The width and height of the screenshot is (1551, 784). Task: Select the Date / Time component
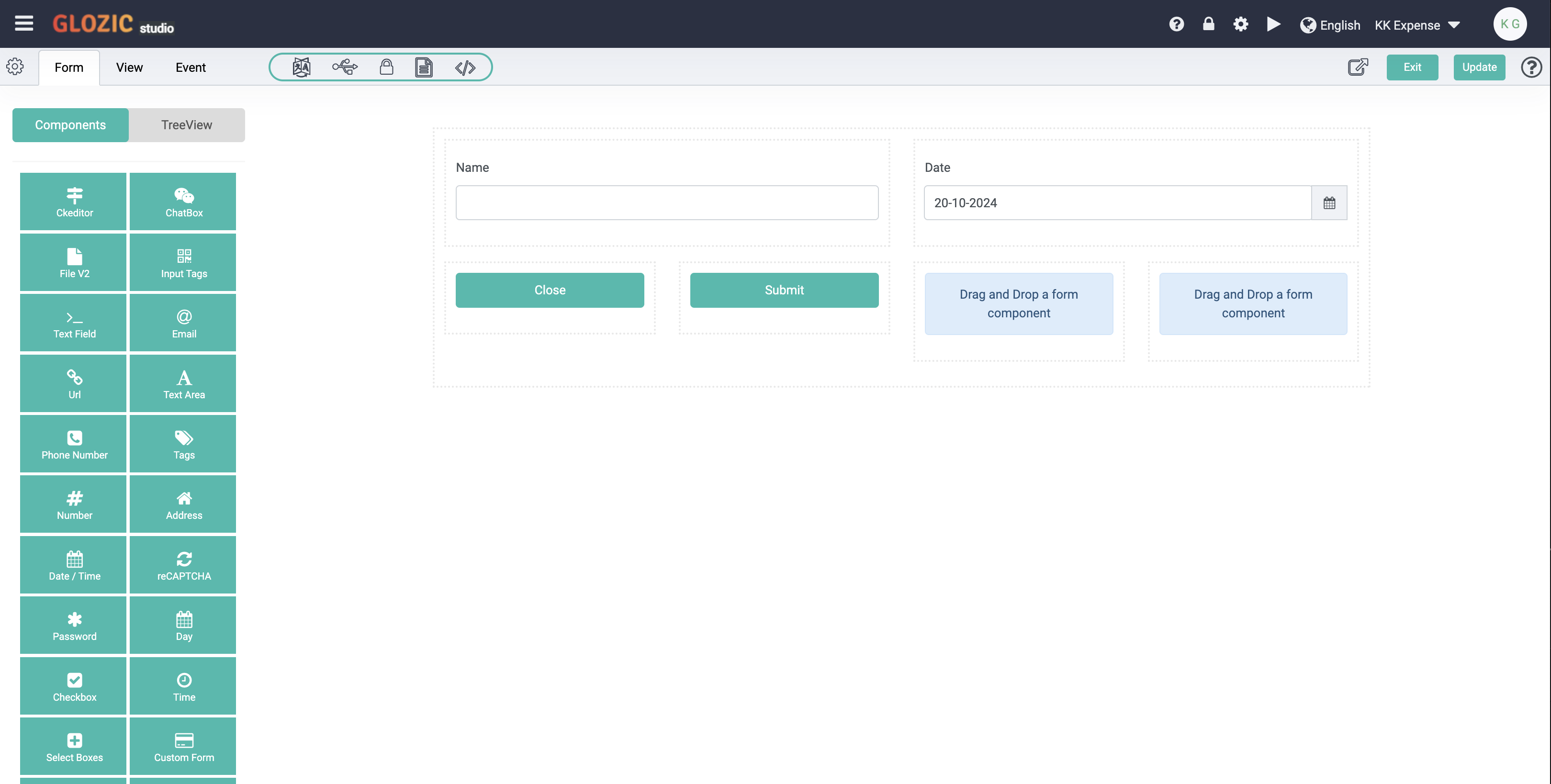coord(73,565)
